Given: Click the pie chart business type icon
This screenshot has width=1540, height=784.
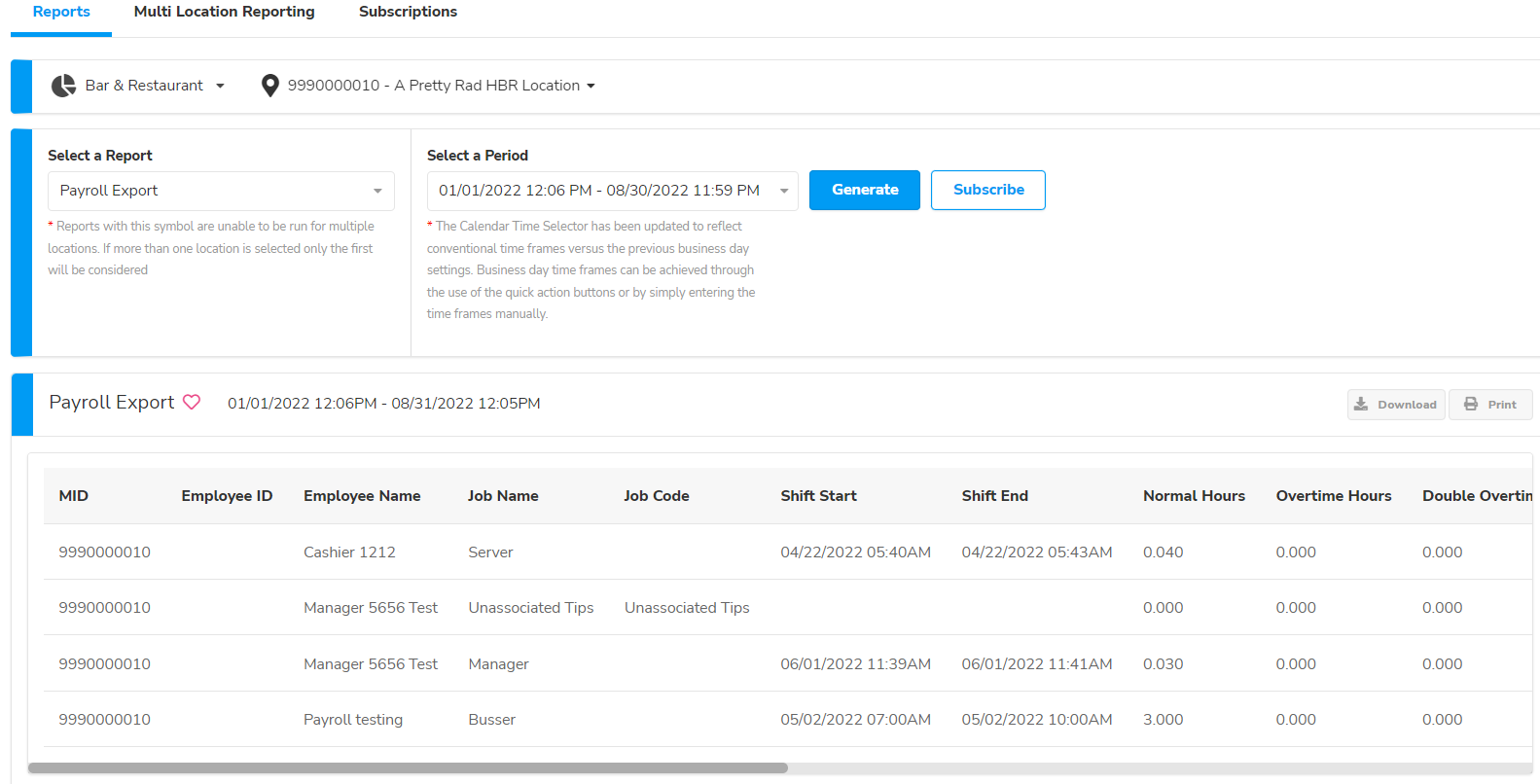Looking at the screenshot, I should click(63, 86).
